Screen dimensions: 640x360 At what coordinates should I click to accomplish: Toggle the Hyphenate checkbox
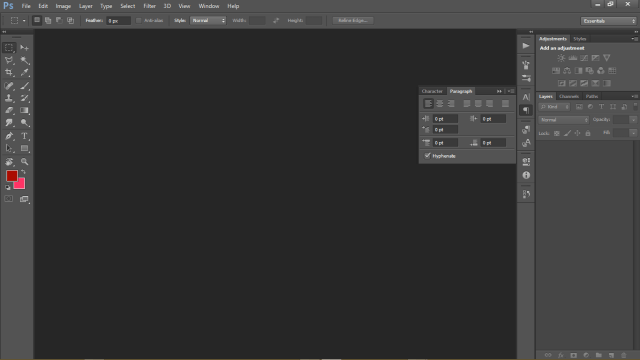[x=427, y=156]
